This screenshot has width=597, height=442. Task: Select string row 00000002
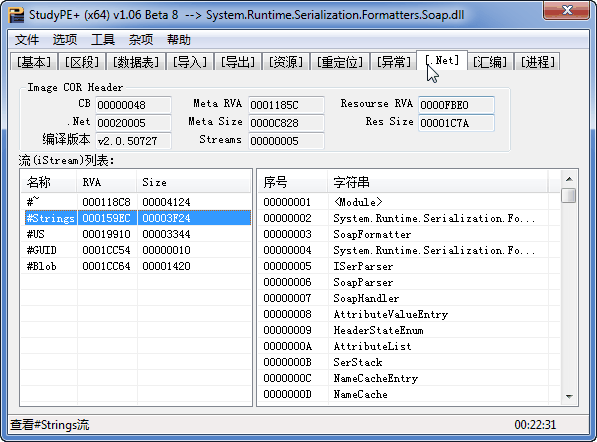pyautogui.click(x=409, y=218)
